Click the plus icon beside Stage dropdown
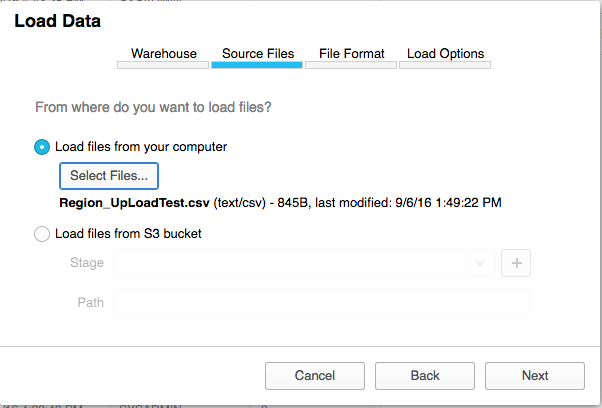 click(x=517, y=263)
